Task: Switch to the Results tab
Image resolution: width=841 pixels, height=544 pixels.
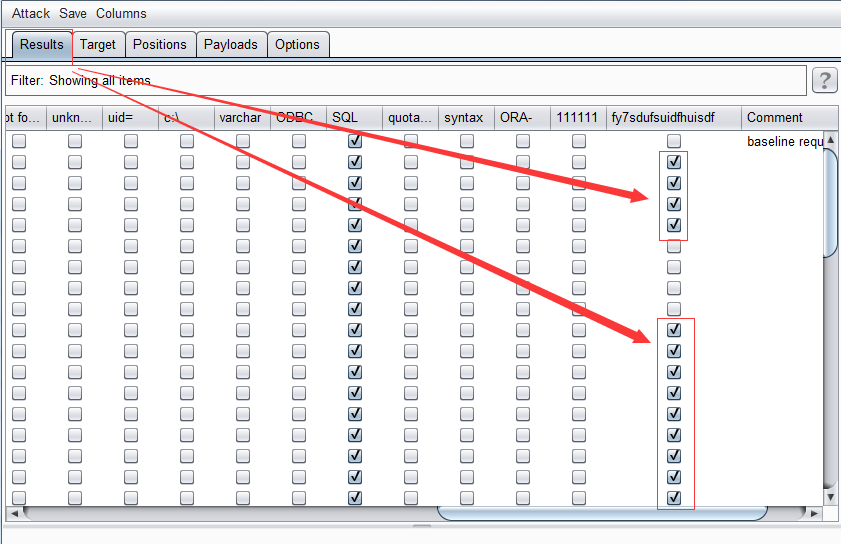Action: click(41, 45)
